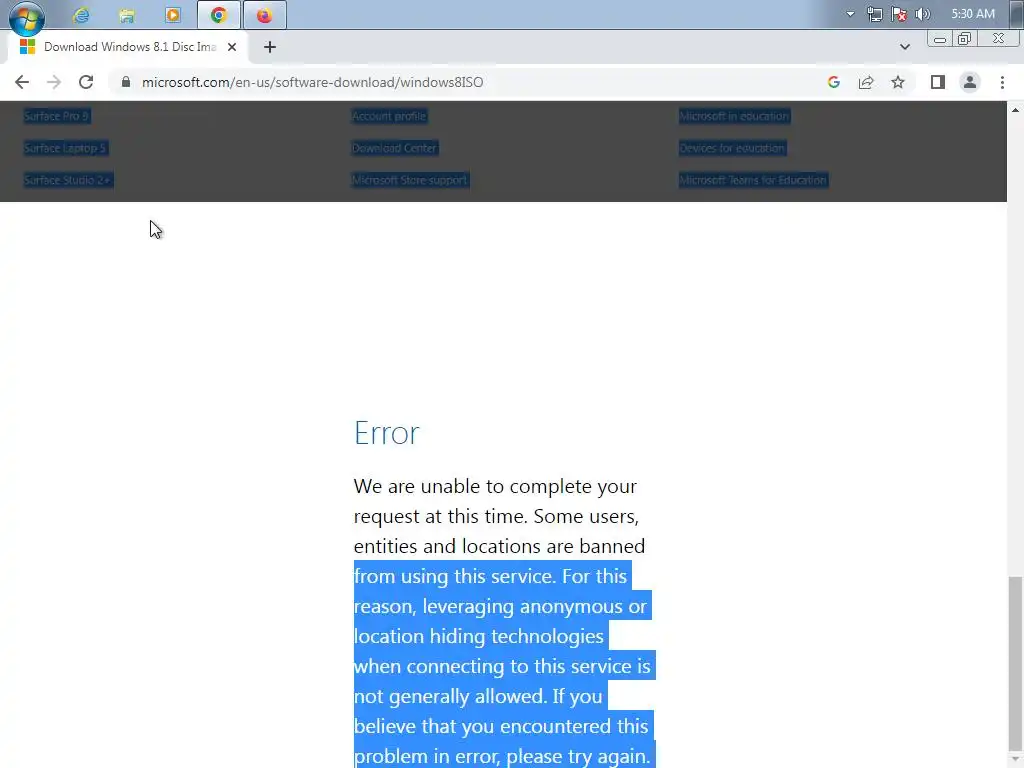This screenshot has width=1024, height=768.
Task: Click text 'We are unable to complete your'
Action: pyautogui.click(x=495, y=487)
